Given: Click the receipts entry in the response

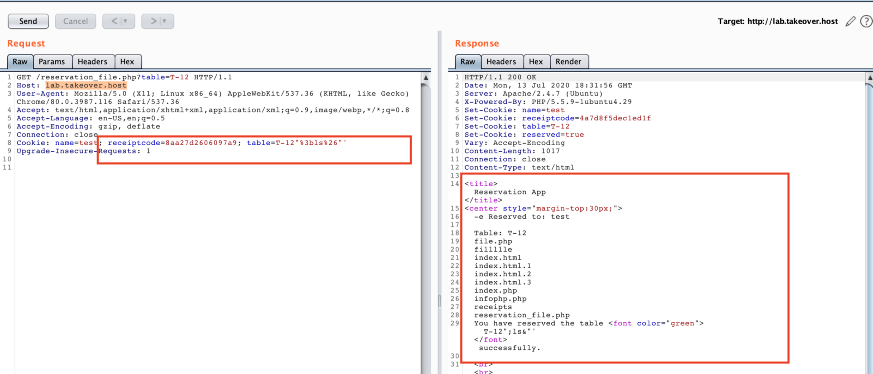Looking at the screenshot, I should point(493,307).
